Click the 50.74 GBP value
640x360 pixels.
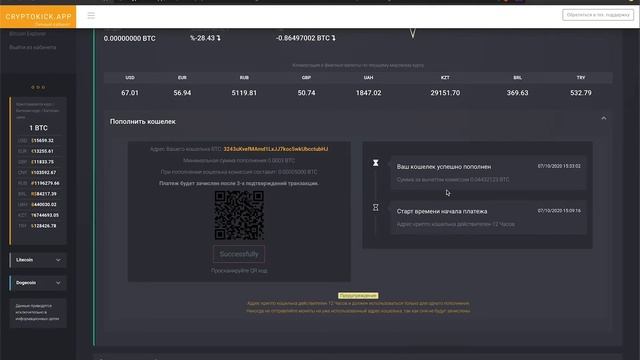[x=306, y=93]
